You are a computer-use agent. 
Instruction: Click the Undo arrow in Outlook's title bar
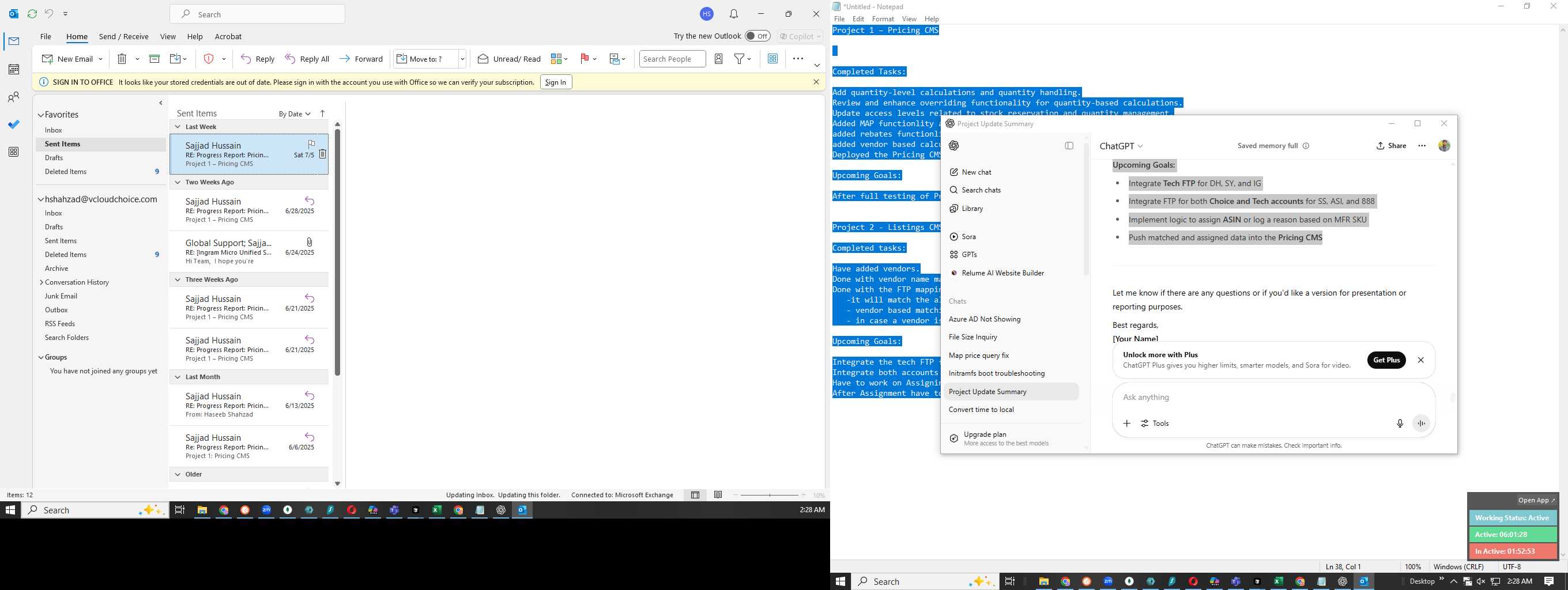[48, 14]
